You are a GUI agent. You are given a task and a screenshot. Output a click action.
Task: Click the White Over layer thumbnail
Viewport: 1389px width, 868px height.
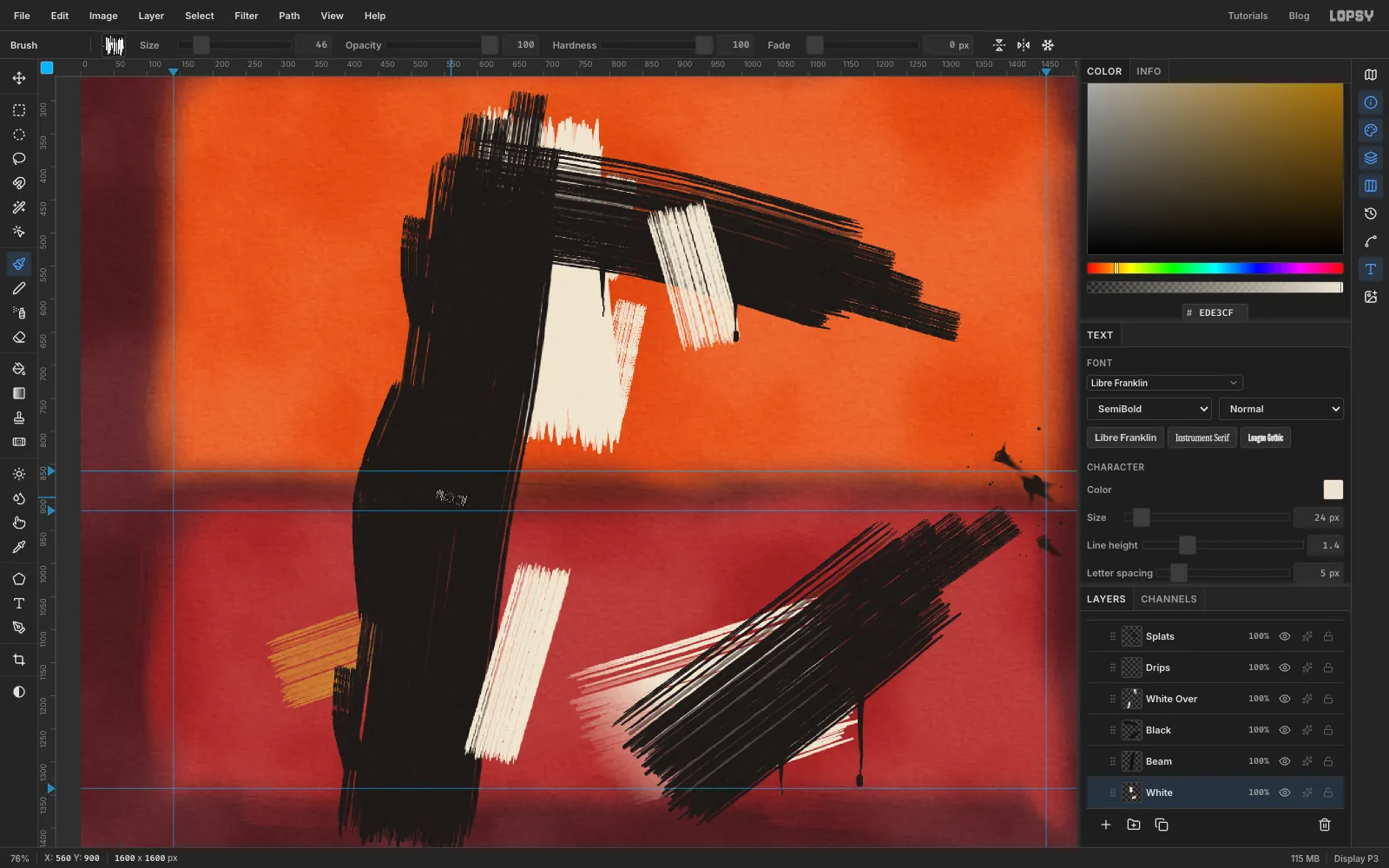click(1132, 699)
